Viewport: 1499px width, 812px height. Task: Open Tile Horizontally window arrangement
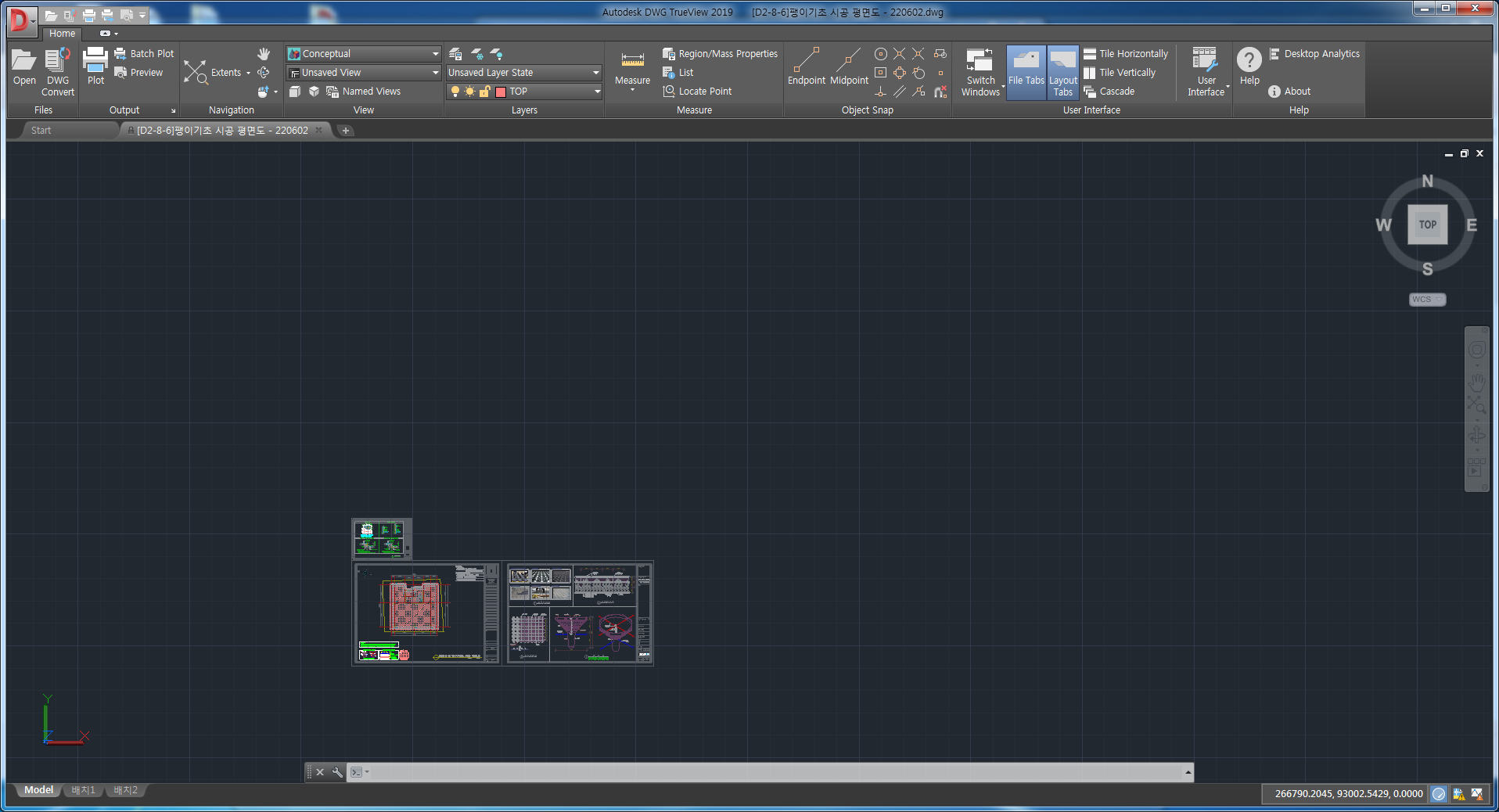[1126, 53]
